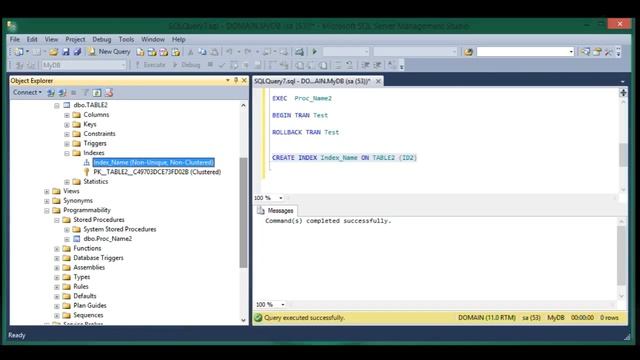This screenshot has height=360, width=640.
Task: Click the Decrease Indent icon
Action: [x=365, y=65]
